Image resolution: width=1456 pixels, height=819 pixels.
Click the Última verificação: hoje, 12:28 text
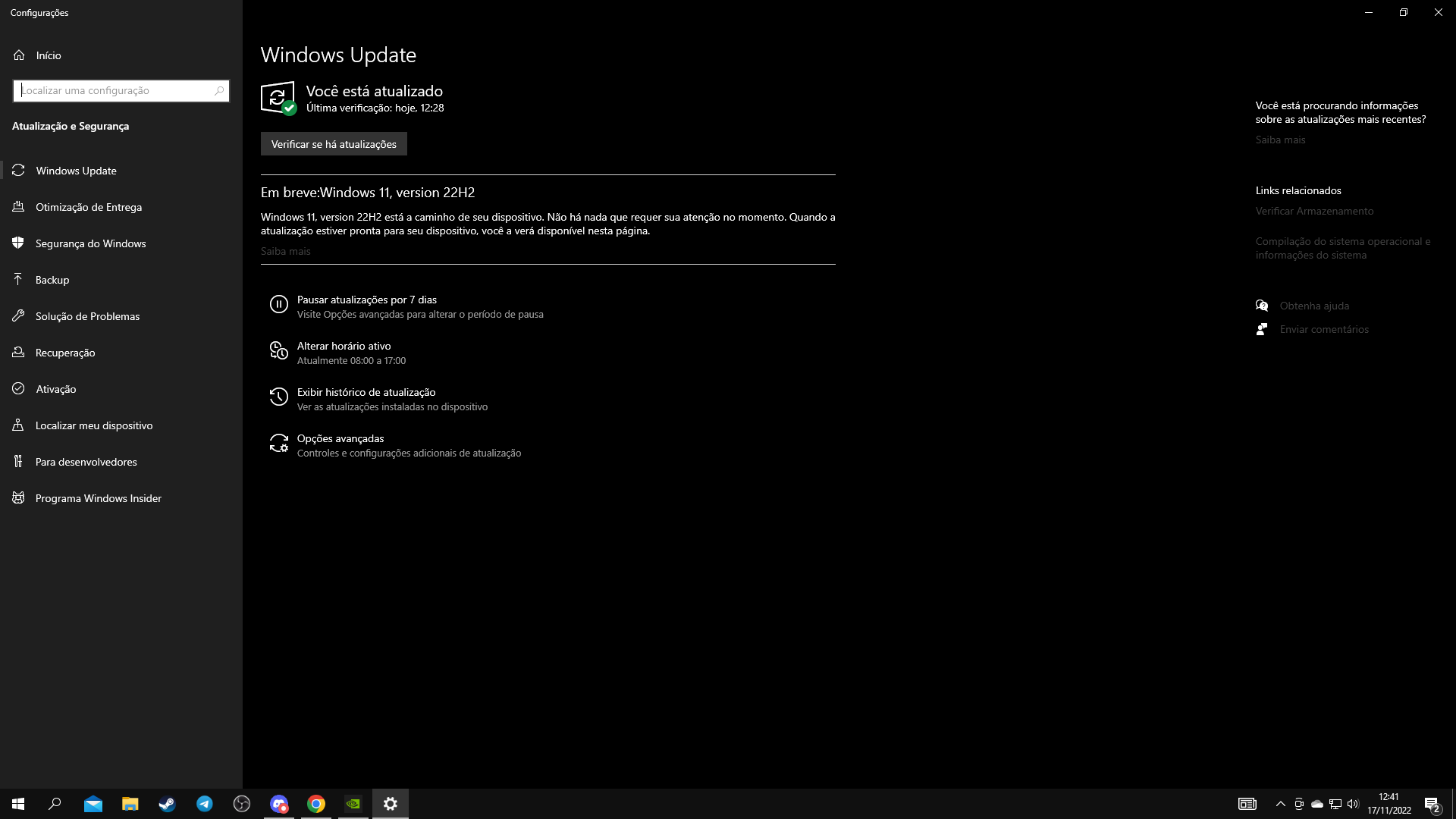coord(375,108)
